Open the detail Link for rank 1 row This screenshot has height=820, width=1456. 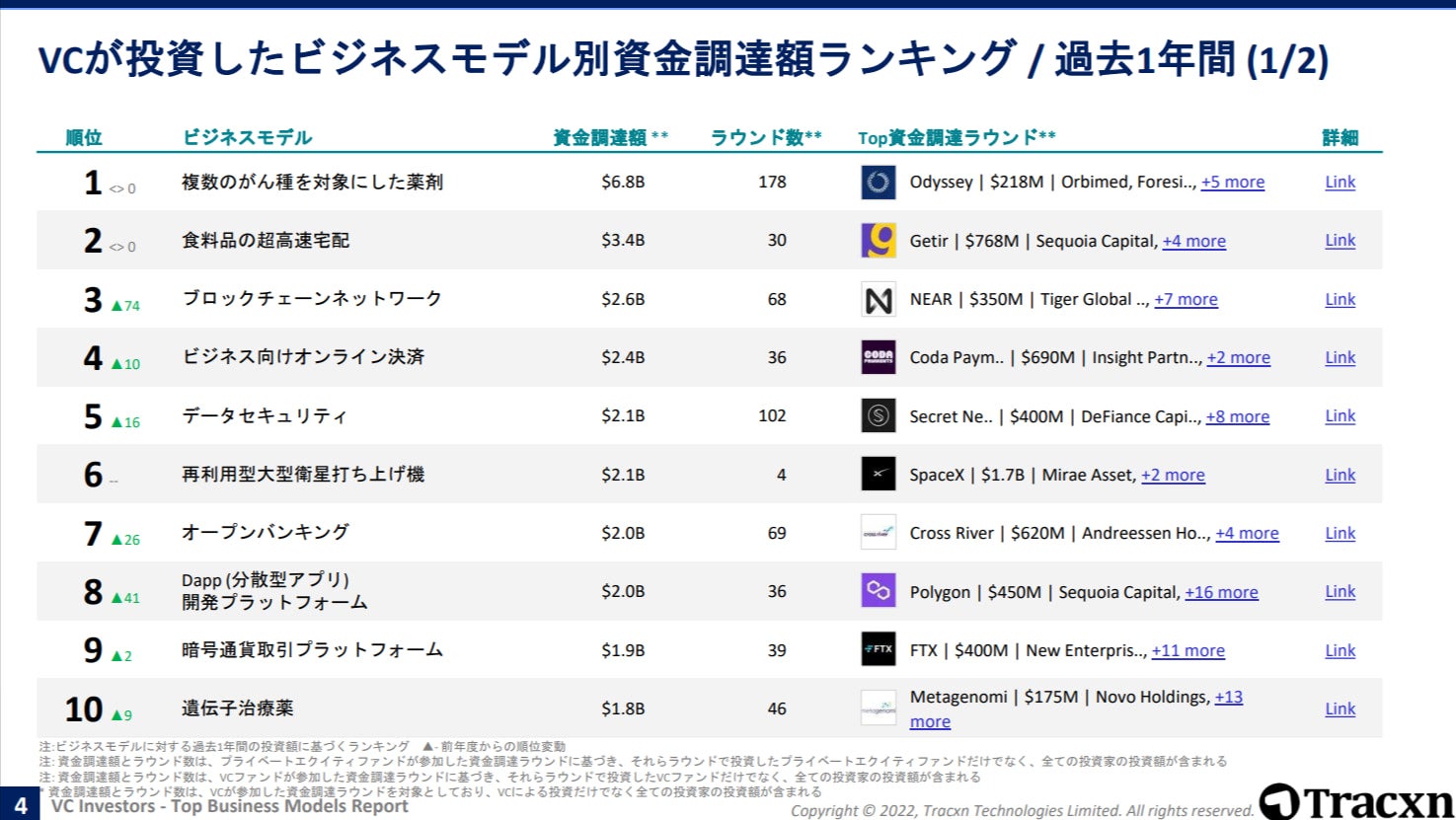coord(1341,182)
